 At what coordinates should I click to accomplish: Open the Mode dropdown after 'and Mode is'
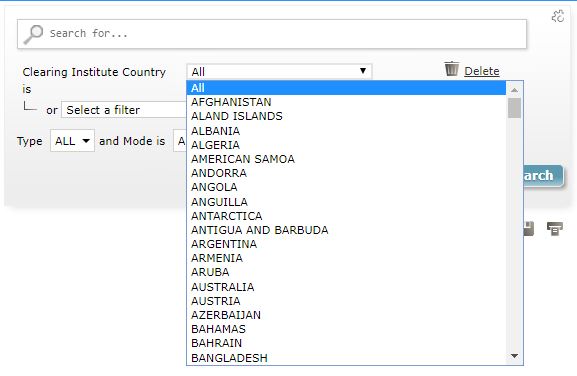tap(180, 141)
